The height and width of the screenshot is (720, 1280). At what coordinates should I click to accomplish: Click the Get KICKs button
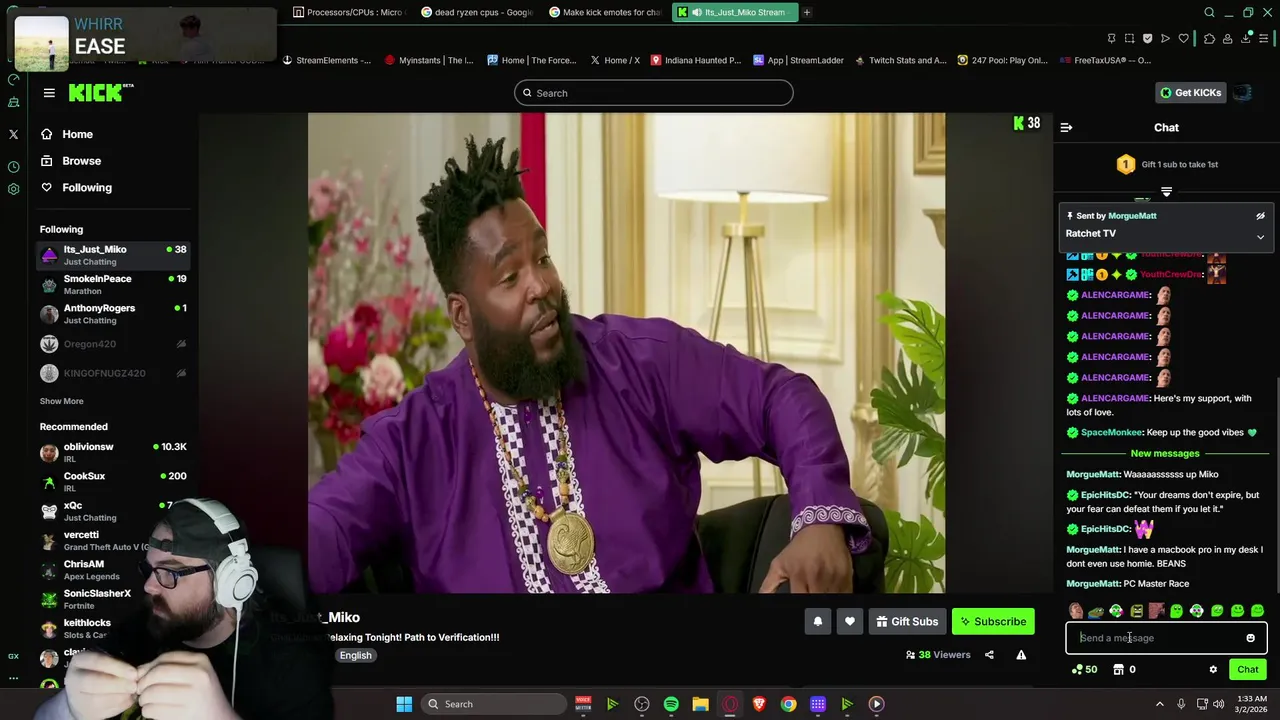[x=1190, y=93]
